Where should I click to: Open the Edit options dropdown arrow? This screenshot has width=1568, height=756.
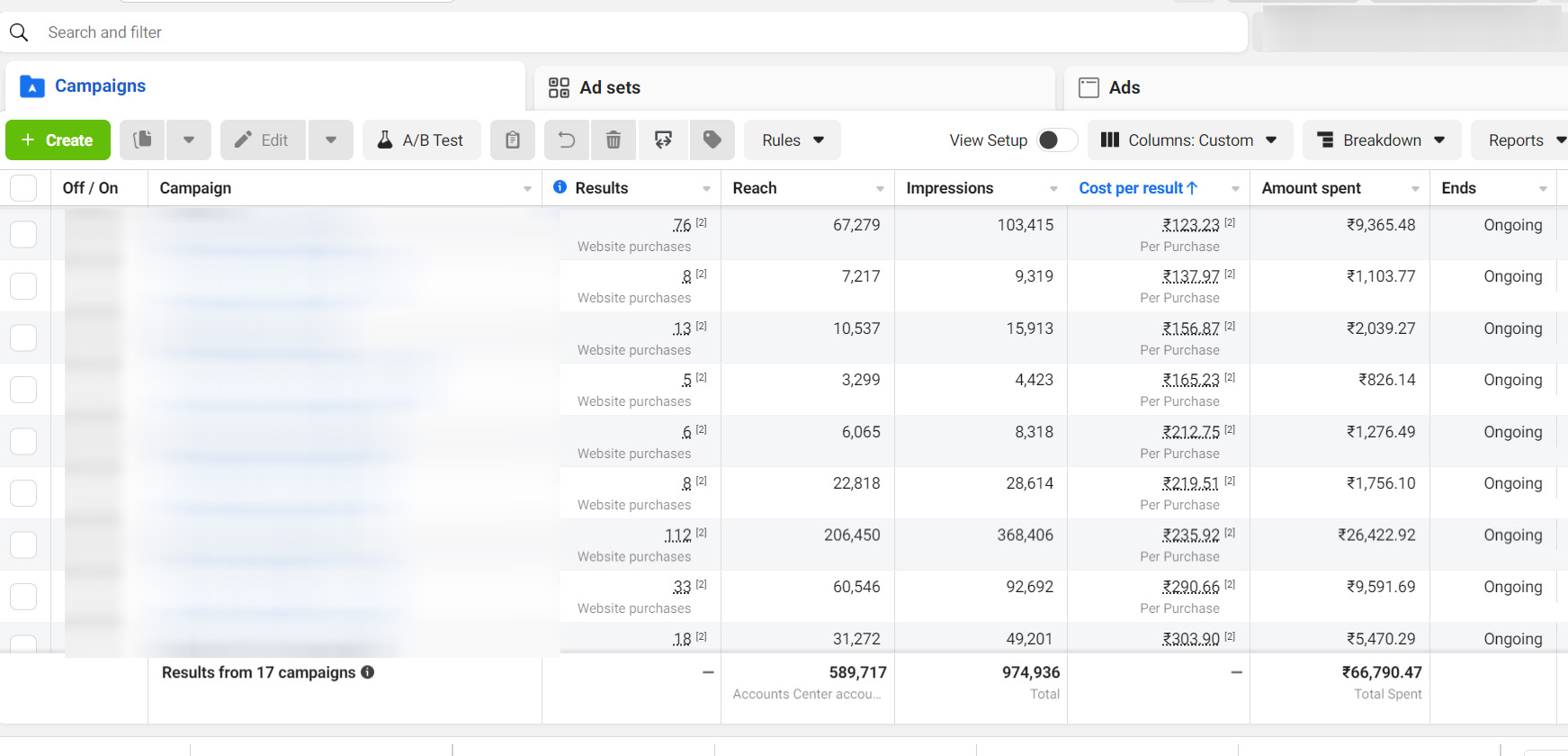[331, 139]
